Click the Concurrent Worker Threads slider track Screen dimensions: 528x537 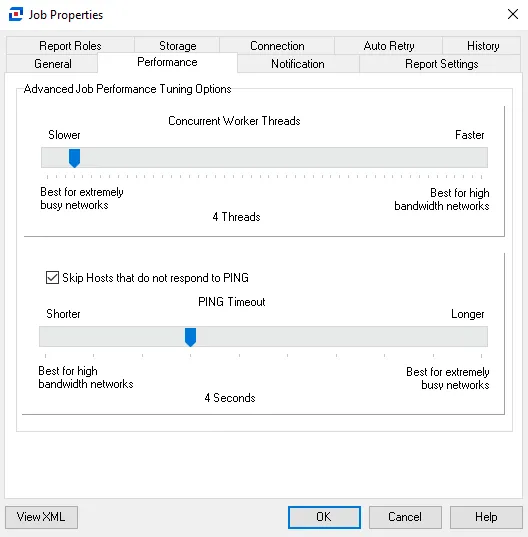(x=264, y=158)
